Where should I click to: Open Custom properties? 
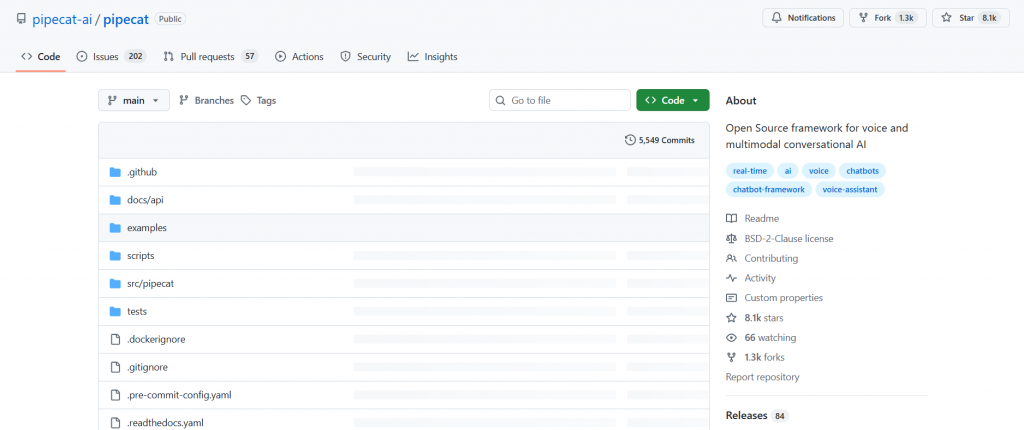point(784,297)
